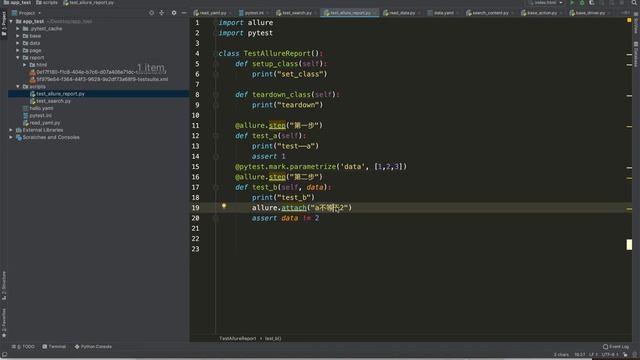Screen dimensions: 640x360
Task: Toggle the Project tool window side tab
Action: click(x=4, y=24)
